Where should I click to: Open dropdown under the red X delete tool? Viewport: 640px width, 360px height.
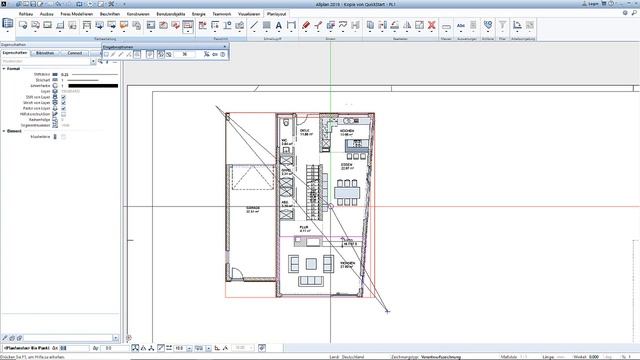click(x=431, y=32)
